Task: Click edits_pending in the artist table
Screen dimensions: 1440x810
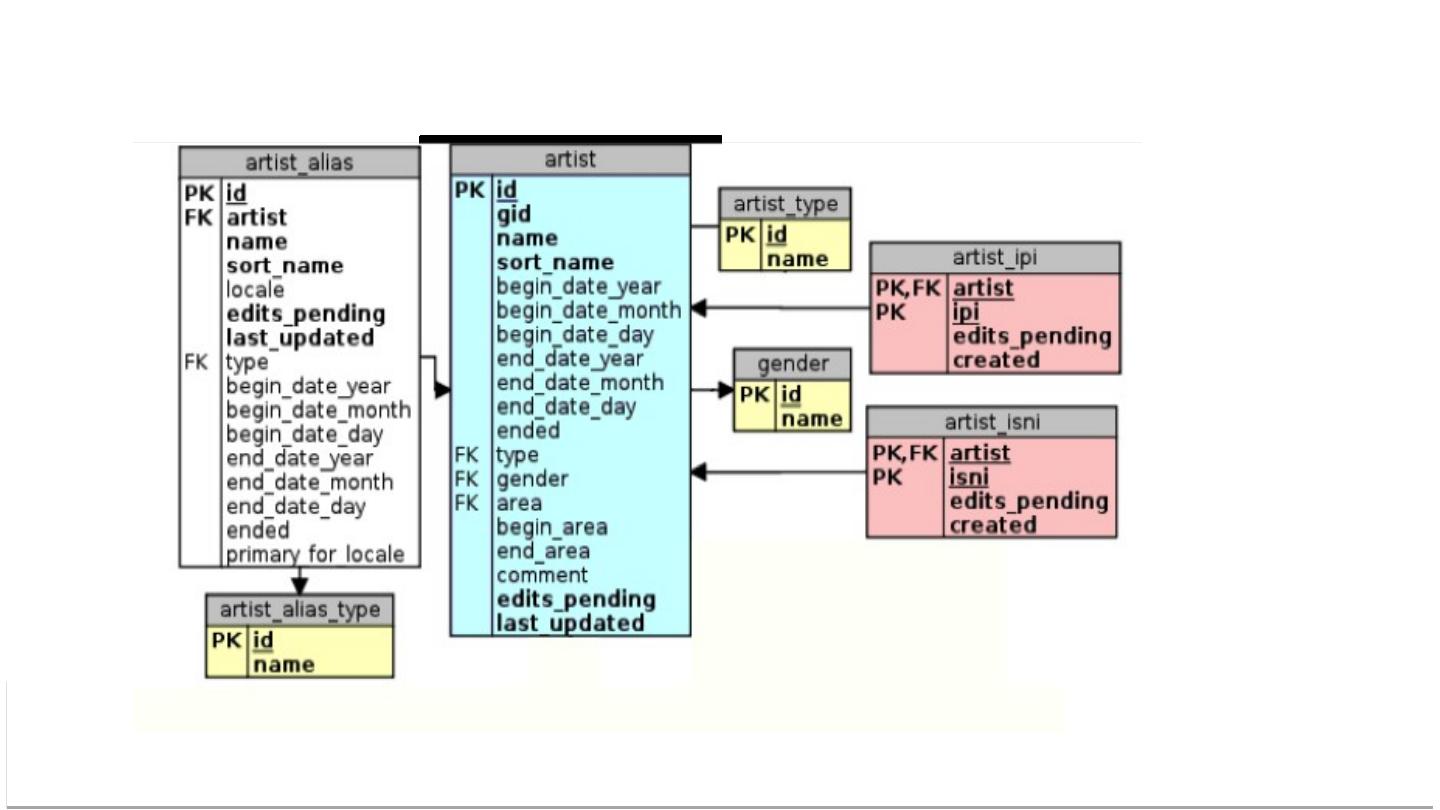Action: 575,599
